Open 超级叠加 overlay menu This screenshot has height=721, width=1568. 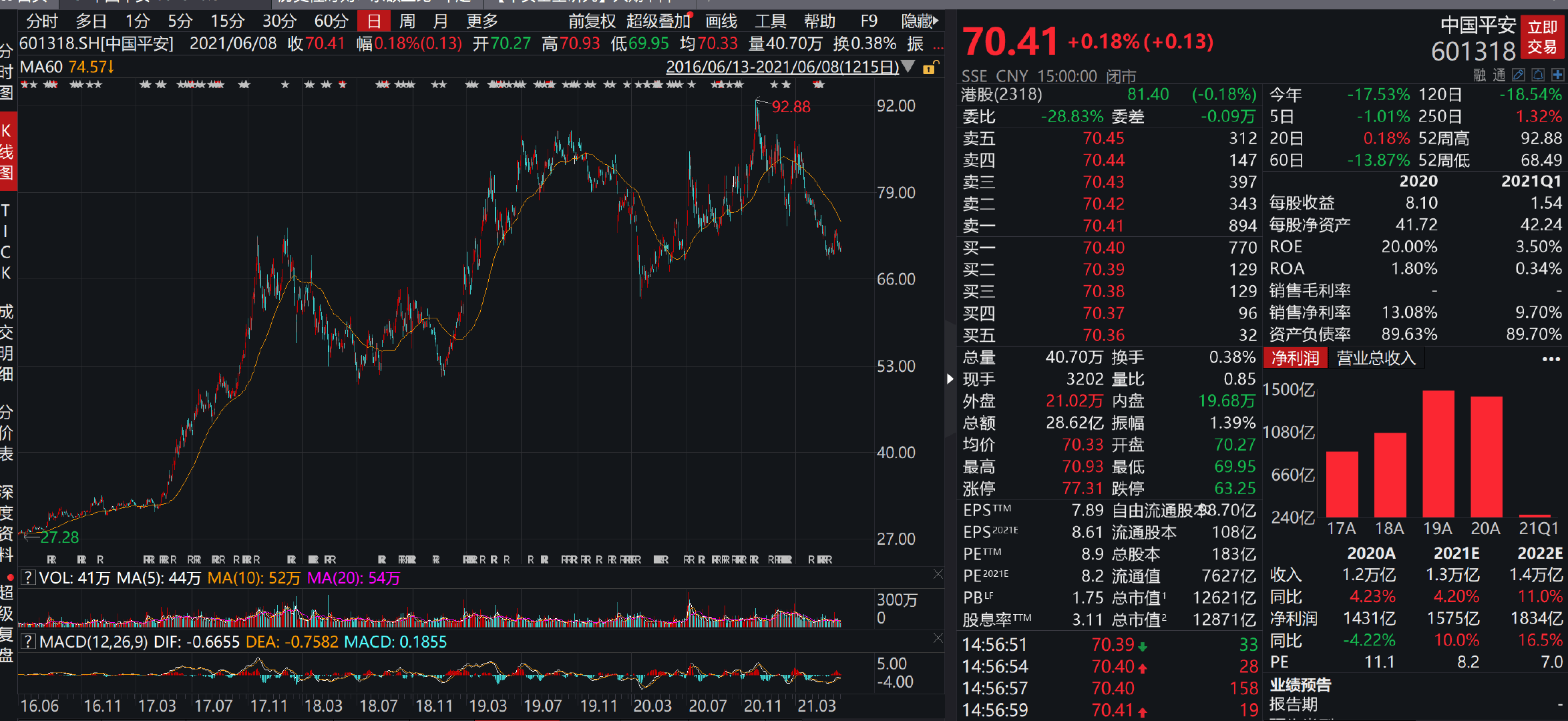pyautogui.click(x=658, y=21)
